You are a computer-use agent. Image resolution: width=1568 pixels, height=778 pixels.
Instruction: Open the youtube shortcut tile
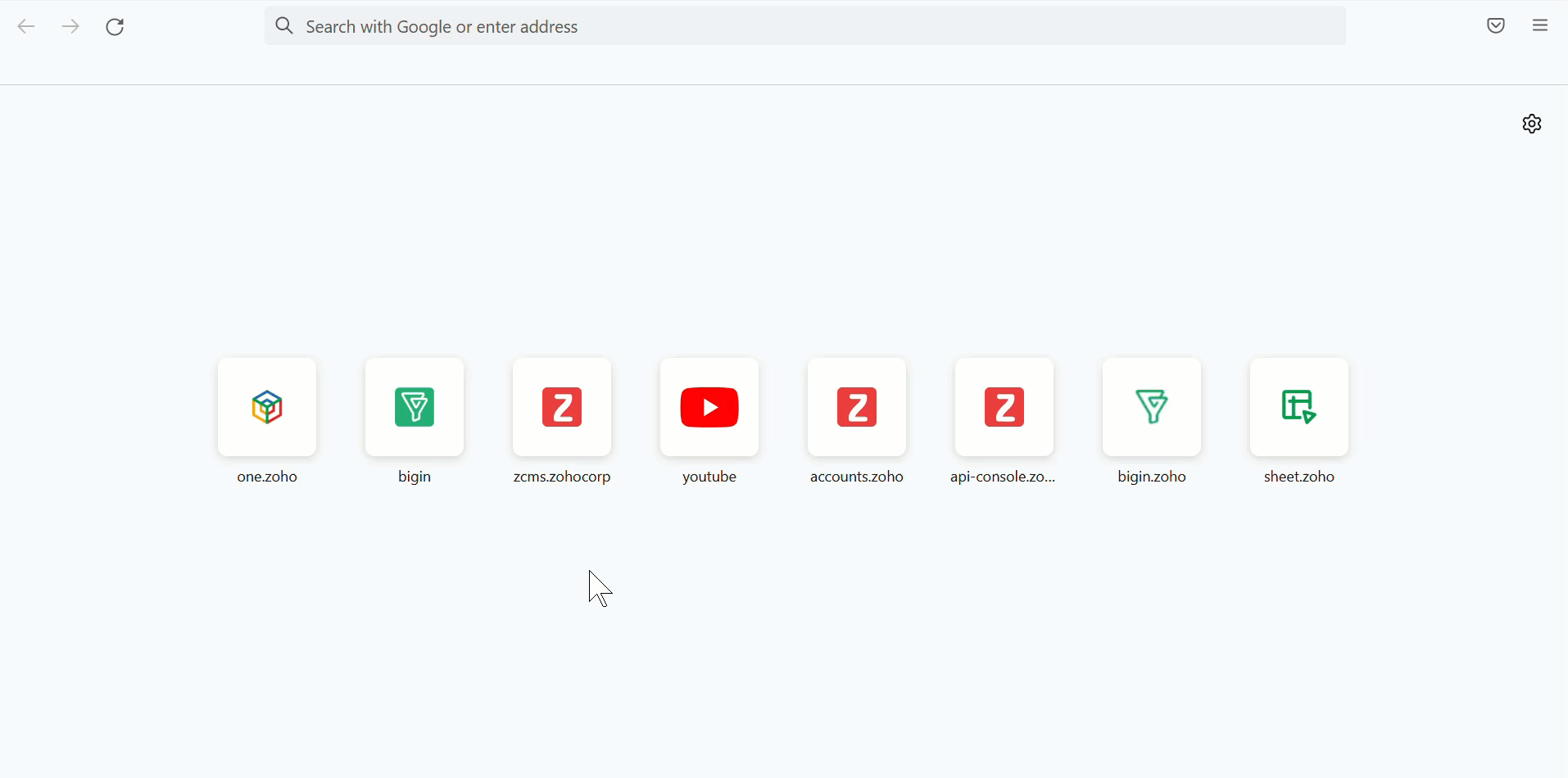(709, 407)
